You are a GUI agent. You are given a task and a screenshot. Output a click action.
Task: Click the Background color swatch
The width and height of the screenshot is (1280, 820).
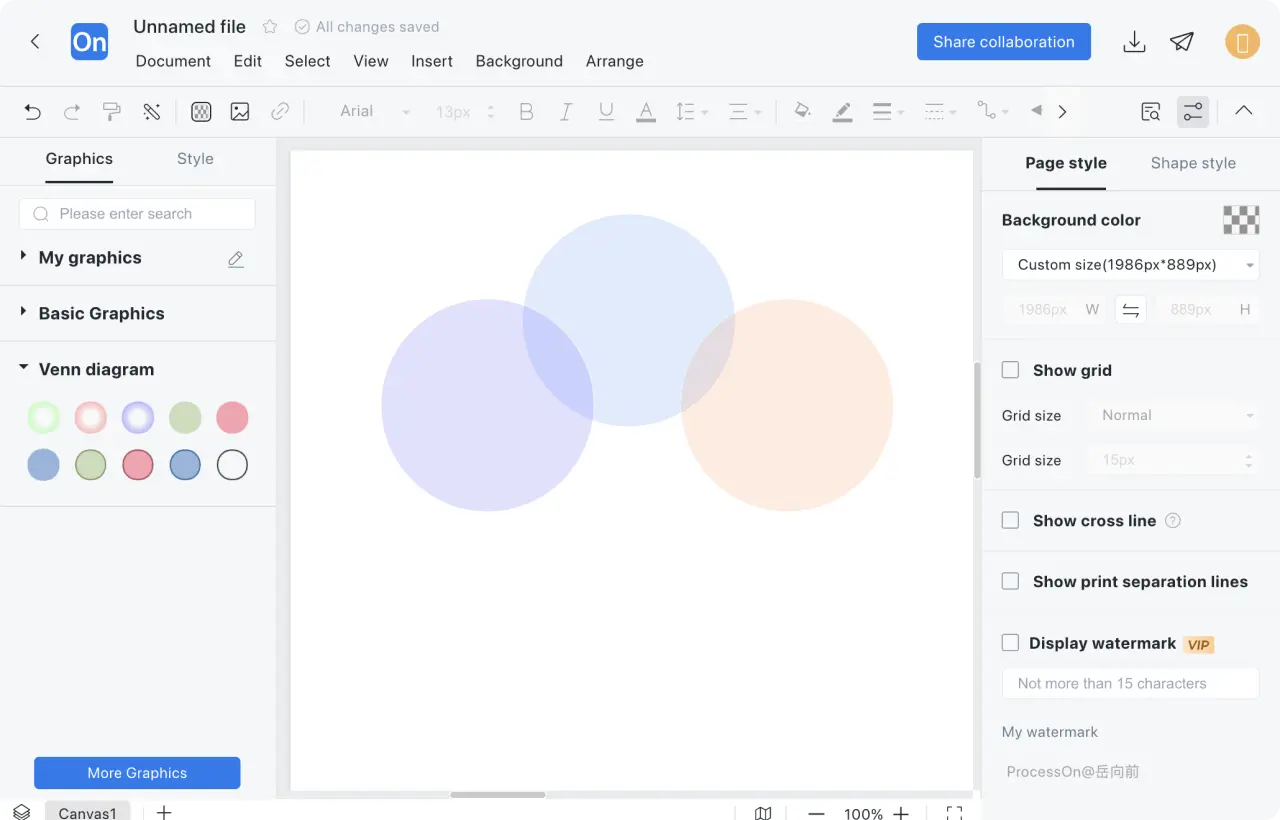tap(1241, 220)
